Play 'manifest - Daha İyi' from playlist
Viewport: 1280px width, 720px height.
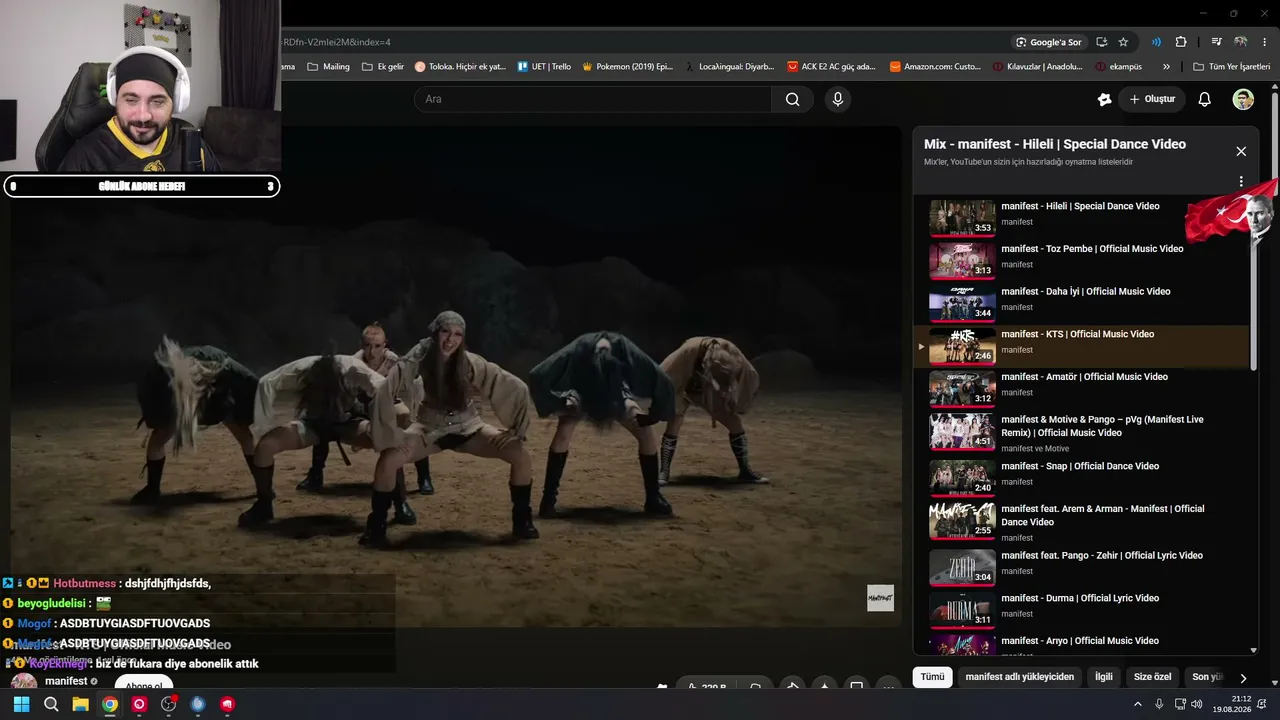(1080, 303)
